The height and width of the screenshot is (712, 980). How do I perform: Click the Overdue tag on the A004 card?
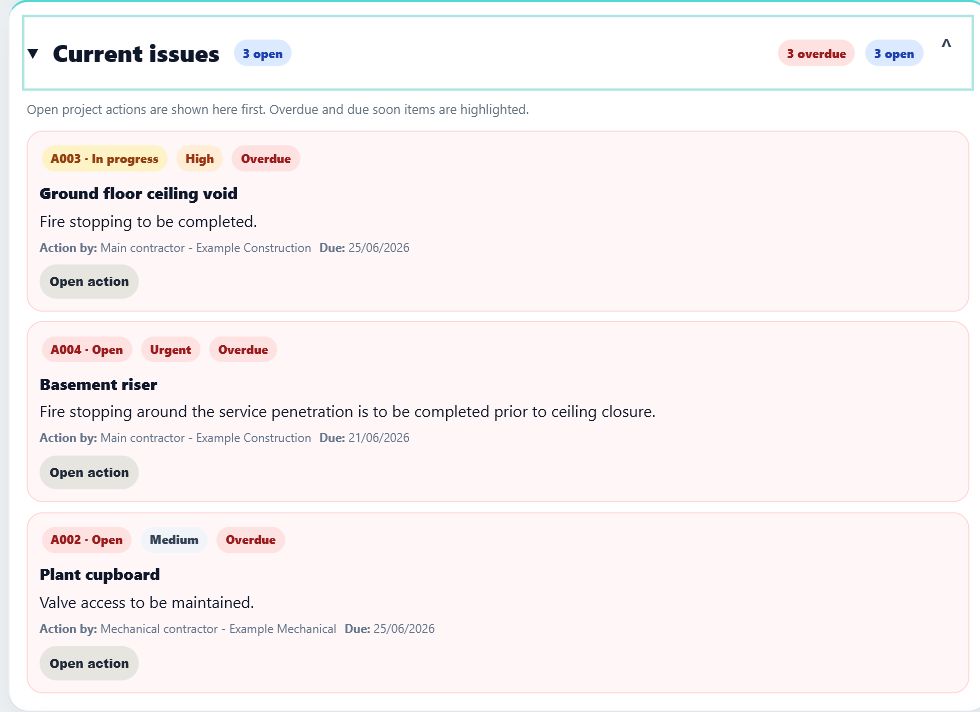(243, 349)
